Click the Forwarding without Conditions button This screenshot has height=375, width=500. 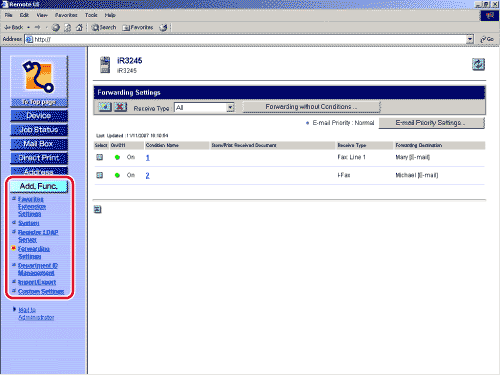311,107
